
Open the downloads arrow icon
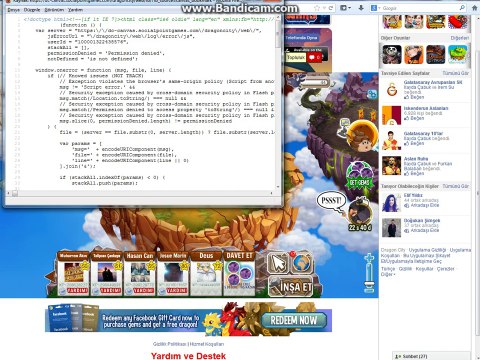(x=361, y=8)
